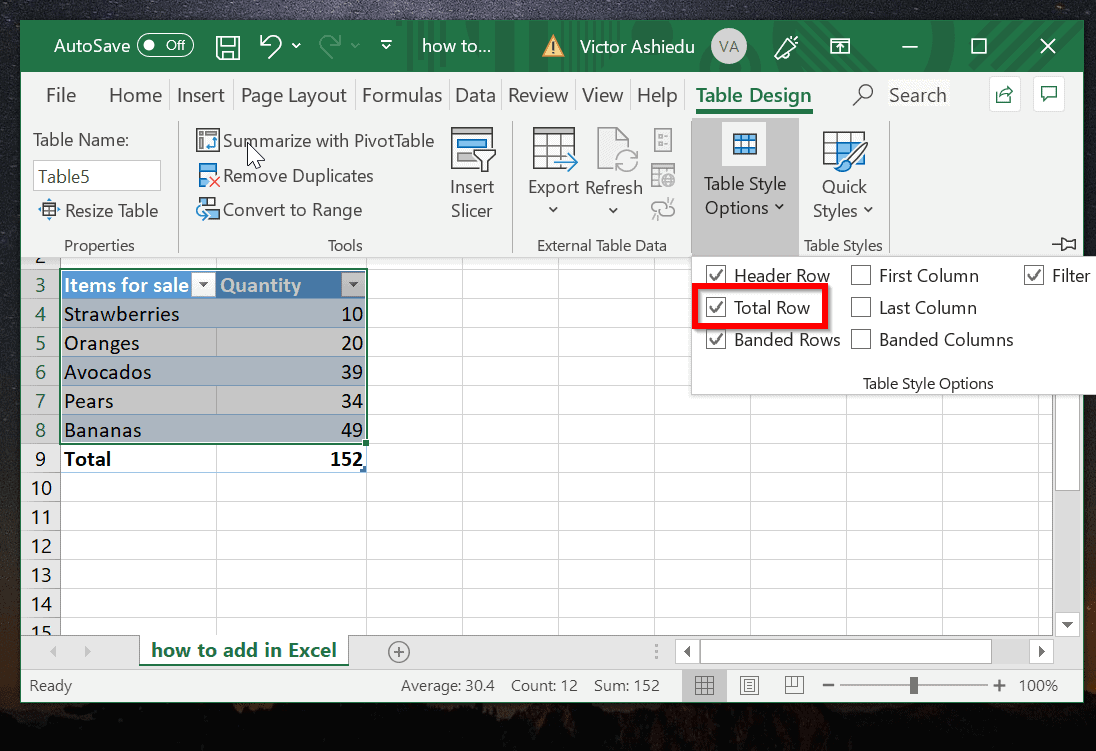Click the table Properties icon
The image size is (1096, 751).
pos(663,140)
